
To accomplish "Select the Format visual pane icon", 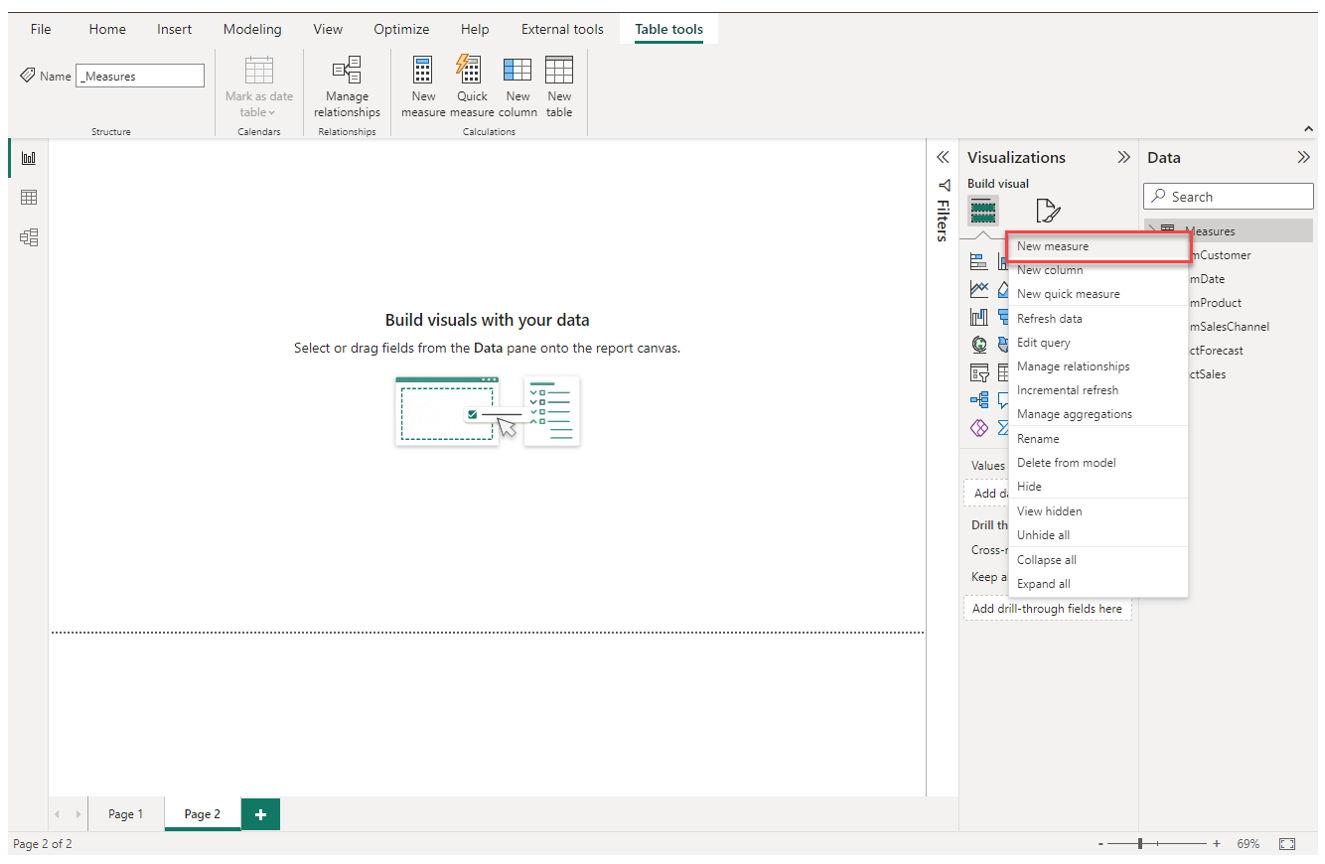I will [x=1047, y=211].
